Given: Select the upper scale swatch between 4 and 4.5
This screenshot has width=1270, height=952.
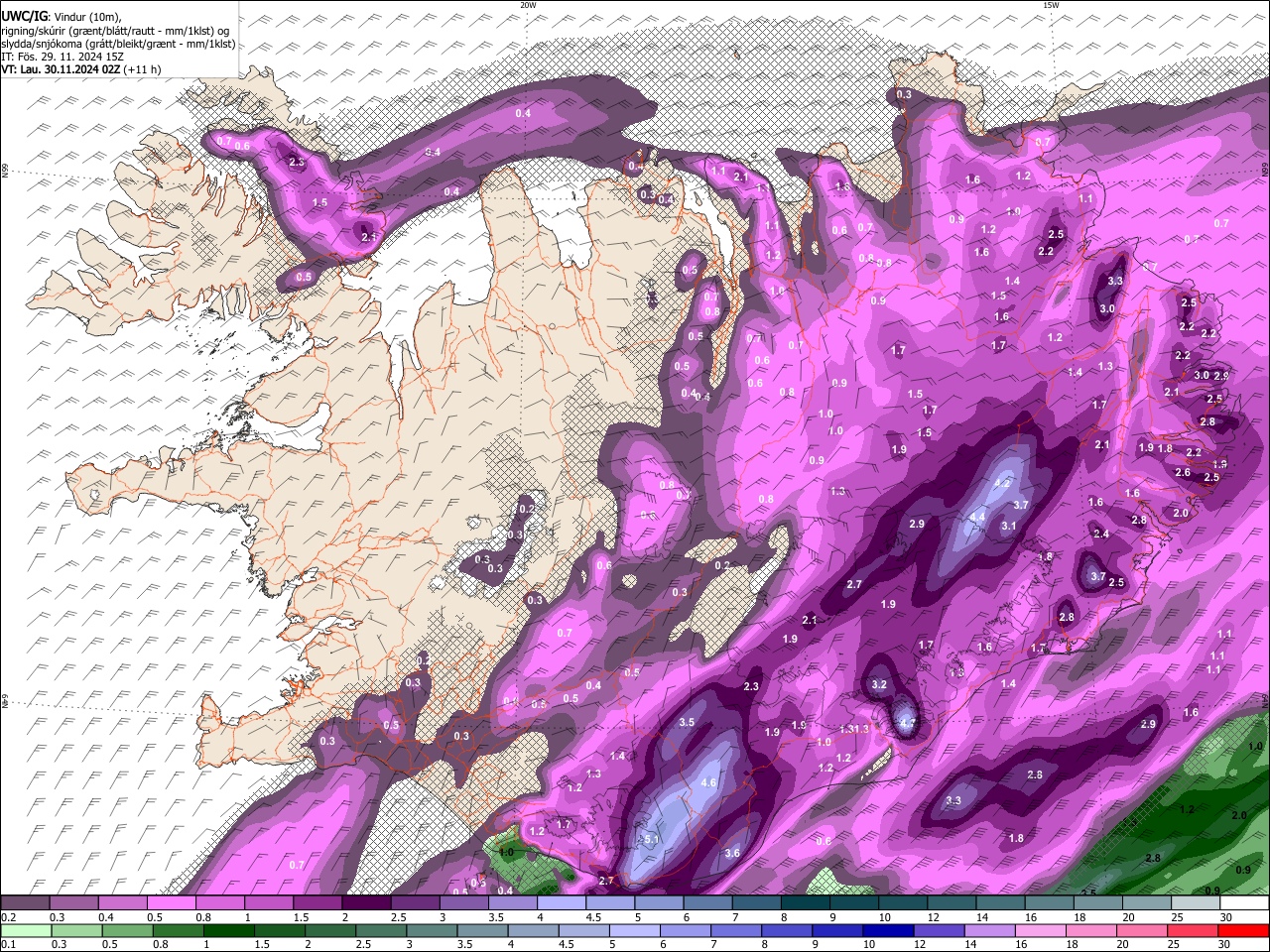Looking at the screenshot, I should tap(562, 902).
